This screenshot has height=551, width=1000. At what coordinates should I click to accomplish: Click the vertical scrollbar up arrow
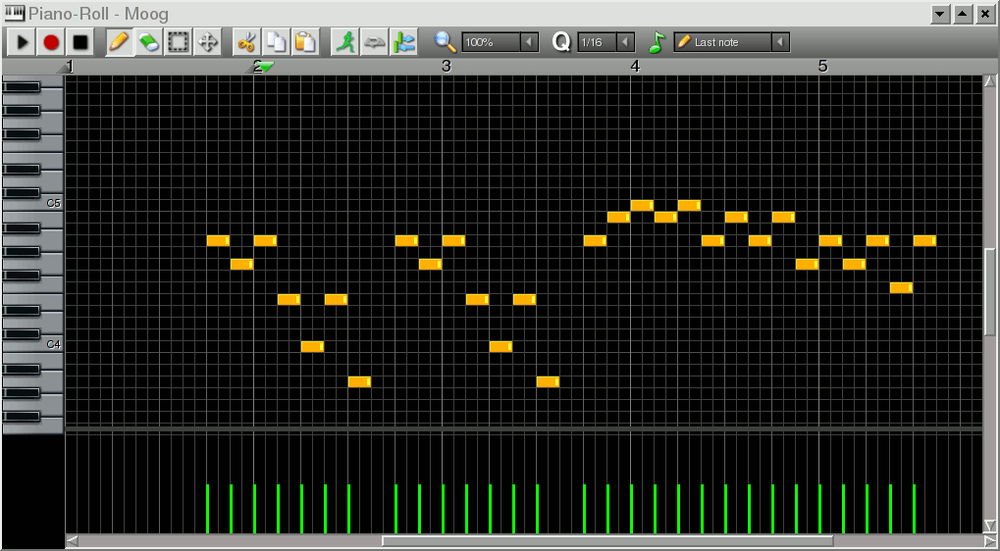click(x=990, y=82)
